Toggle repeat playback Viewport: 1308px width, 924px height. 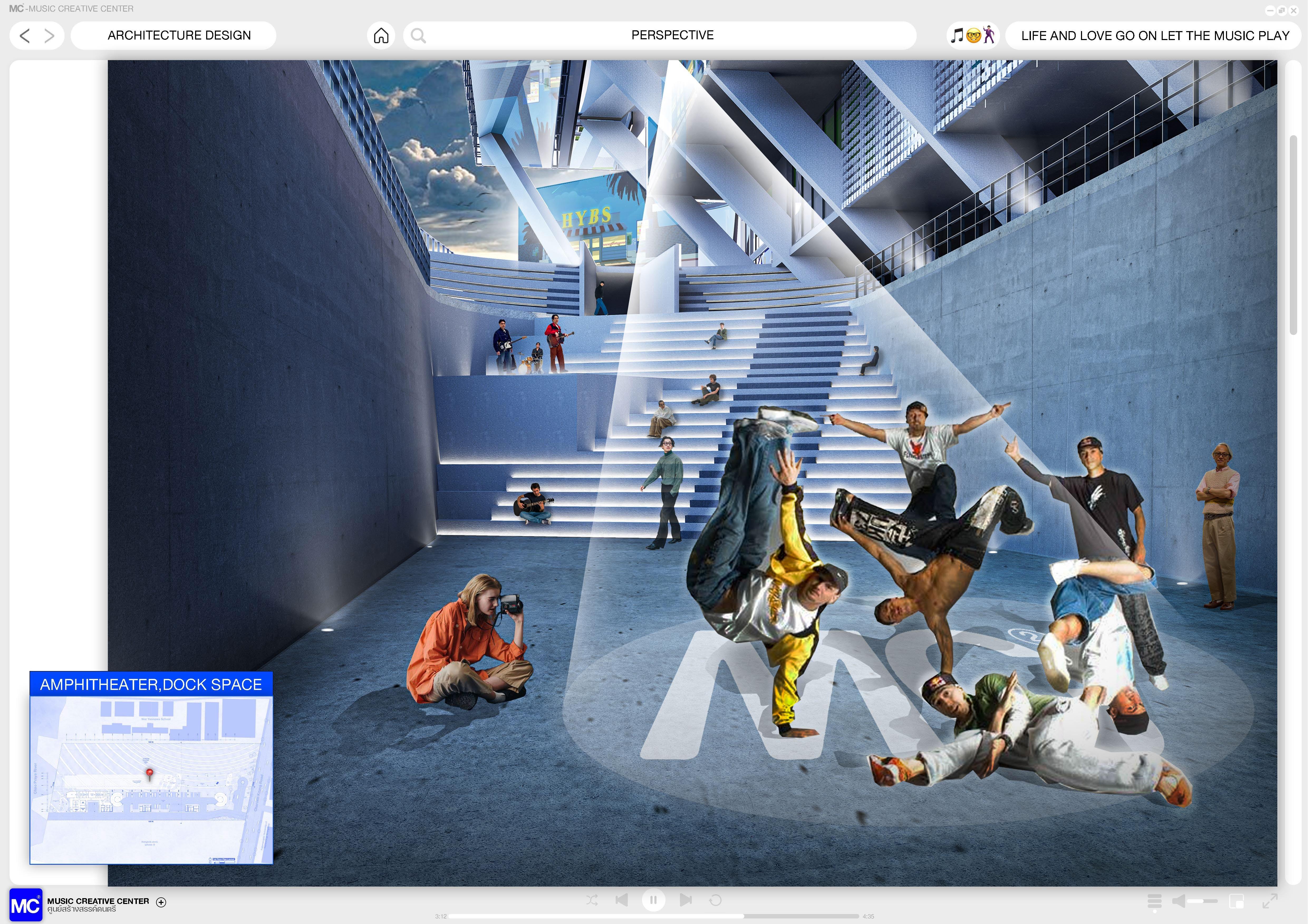(716, 900)
